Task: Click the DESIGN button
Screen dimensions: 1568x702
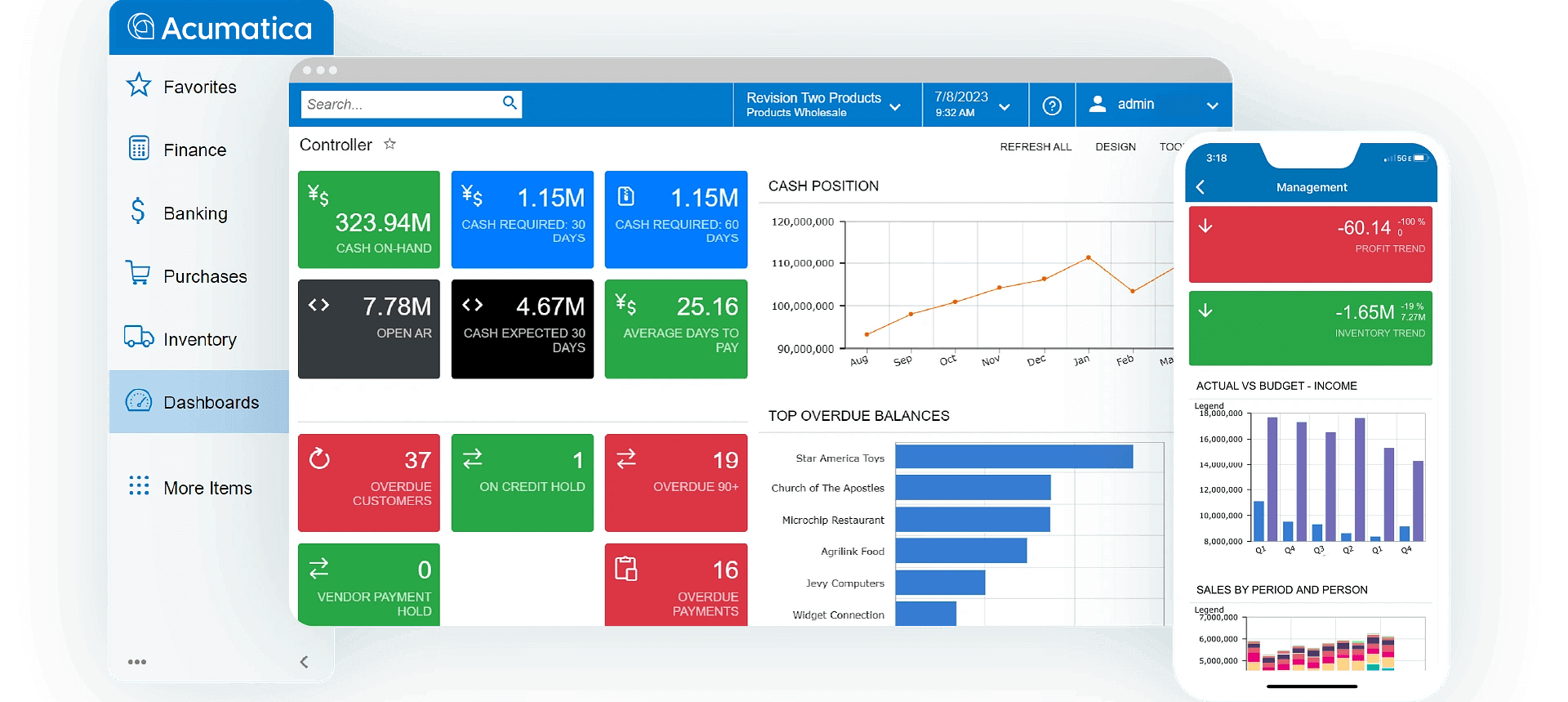Action: [1115, 147]
